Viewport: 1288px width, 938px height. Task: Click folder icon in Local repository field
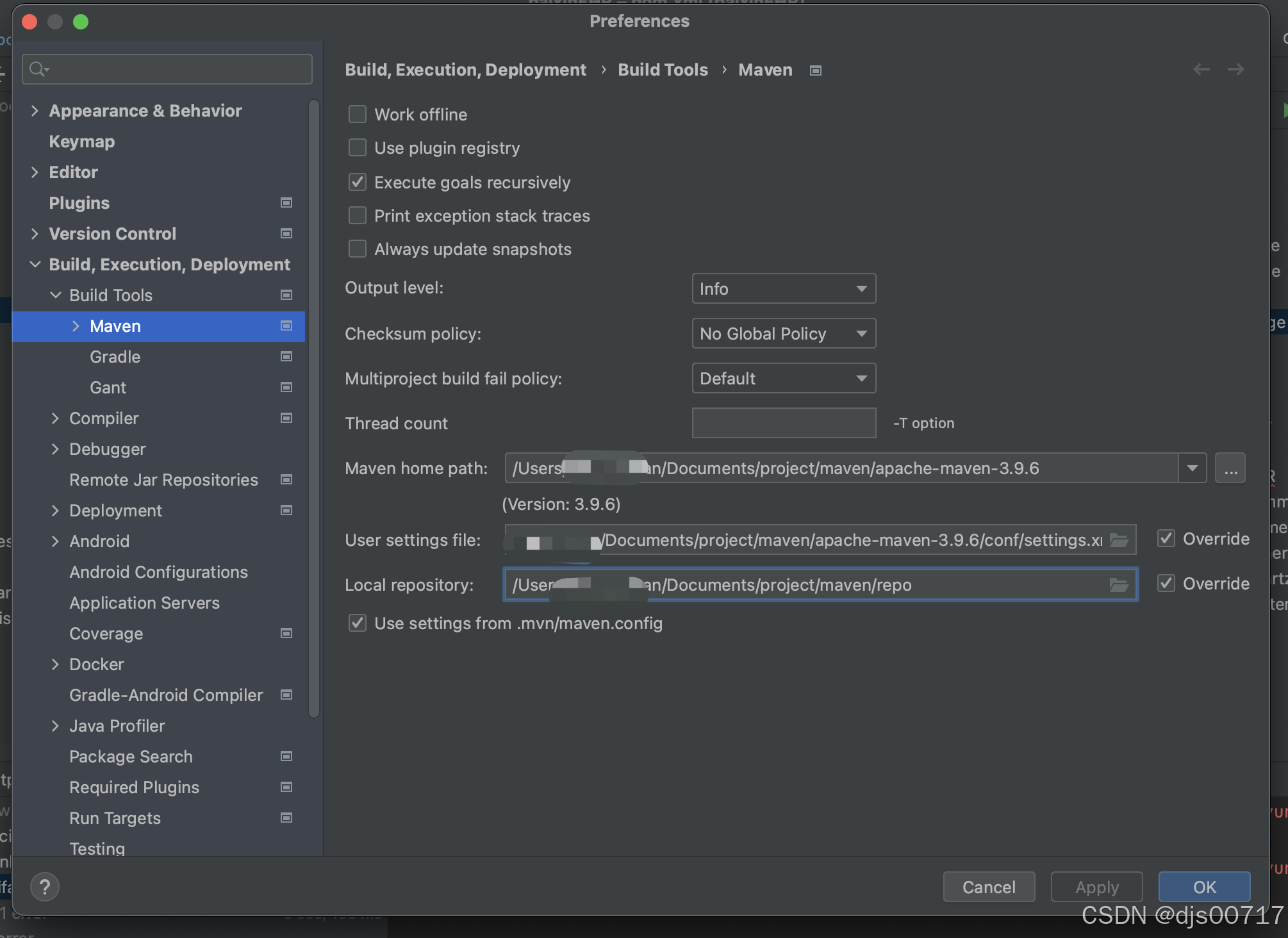click(1119, 585)
